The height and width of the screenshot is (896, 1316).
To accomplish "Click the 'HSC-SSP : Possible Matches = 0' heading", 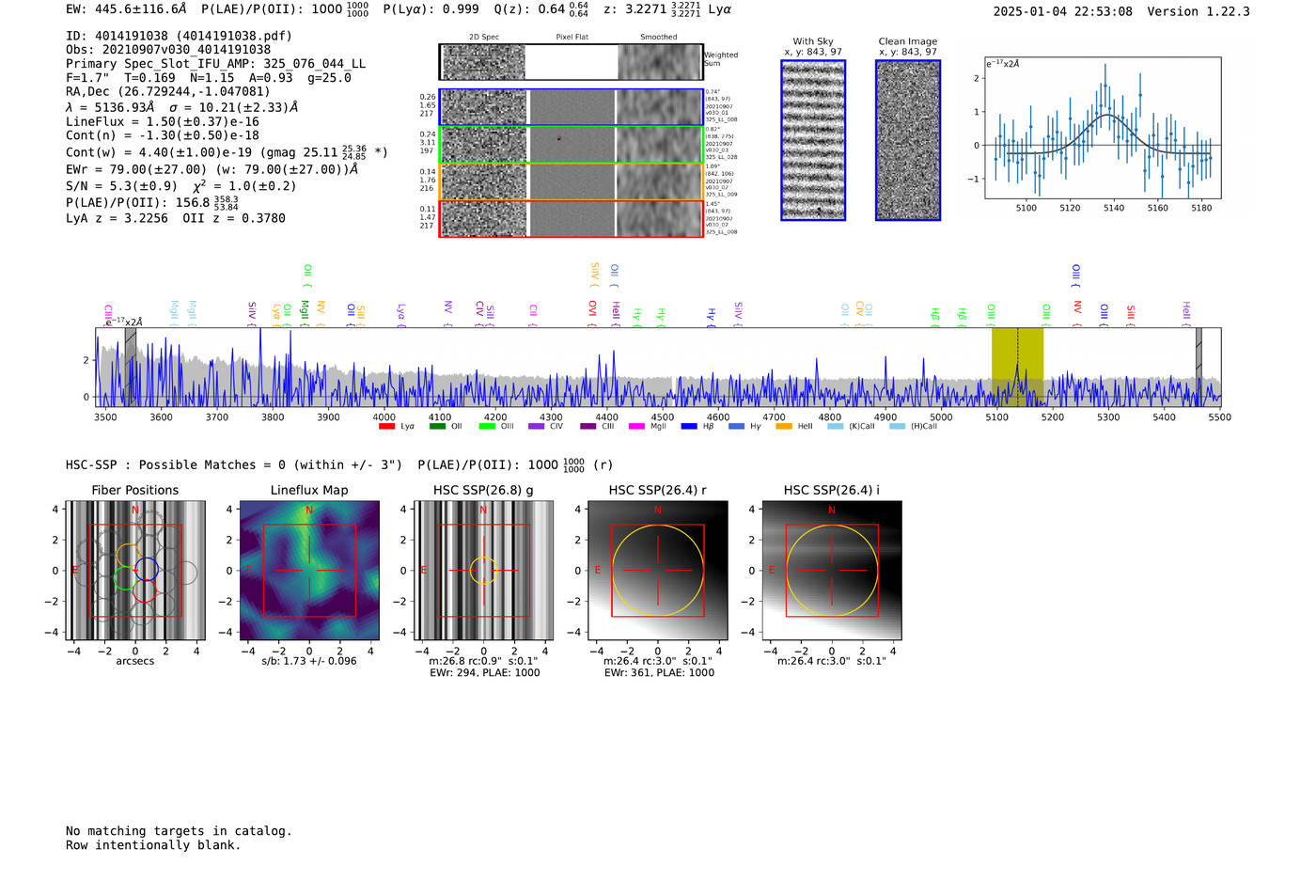I will coord(338,464).
